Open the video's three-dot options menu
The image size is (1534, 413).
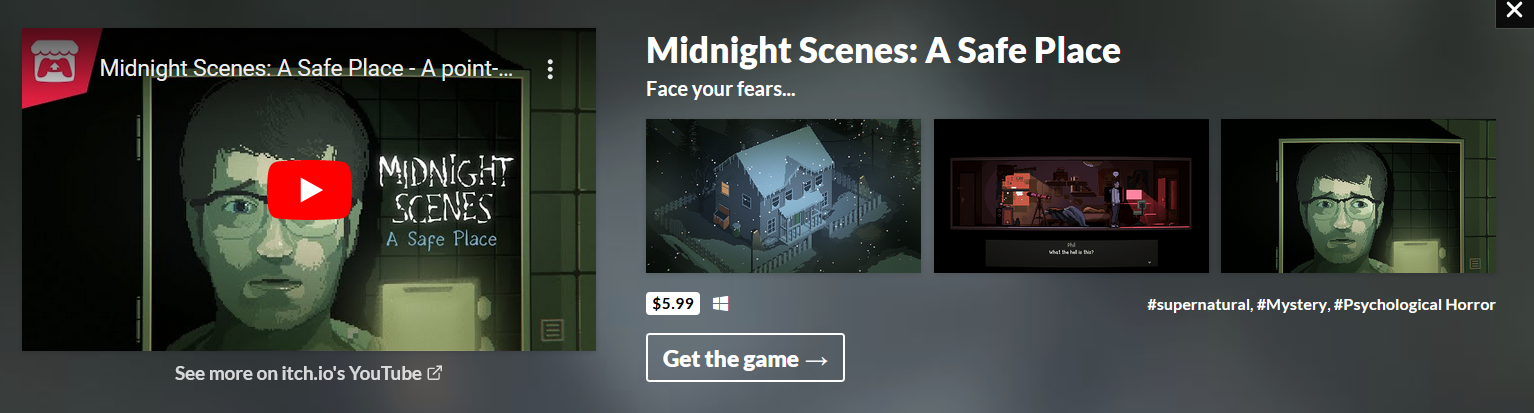pyautogui.click(x=550, y=69)
